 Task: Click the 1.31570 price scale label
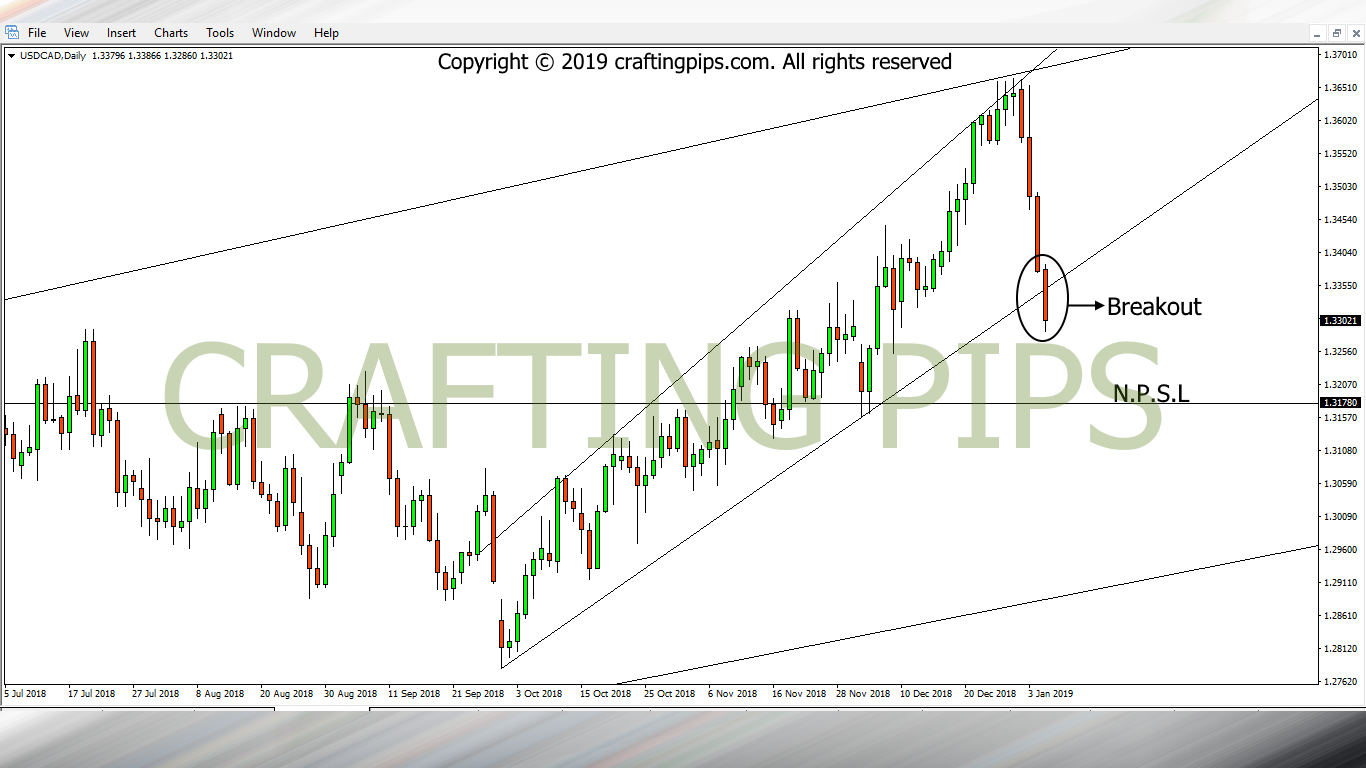[x=1338, y=418]
